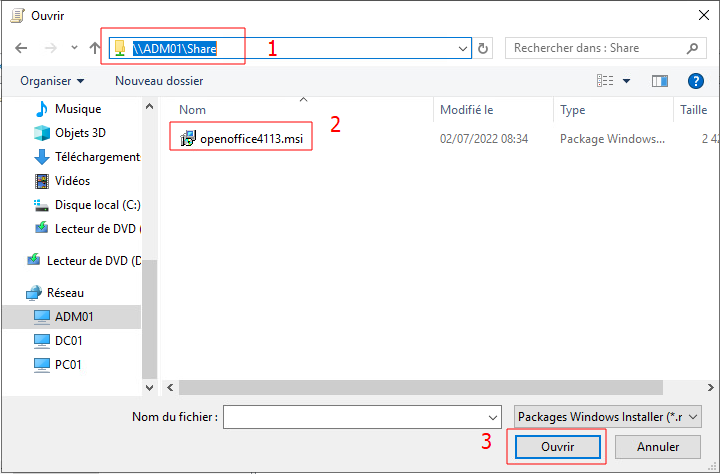Sort files by the Modifié le column
The width and height of the screenshot is (720, 474).
[x=467, y=110]
